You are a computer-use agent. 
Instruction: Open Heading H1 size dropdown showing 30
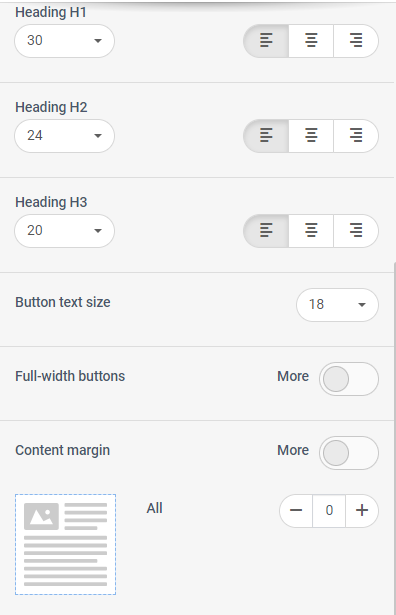(64, 41)
